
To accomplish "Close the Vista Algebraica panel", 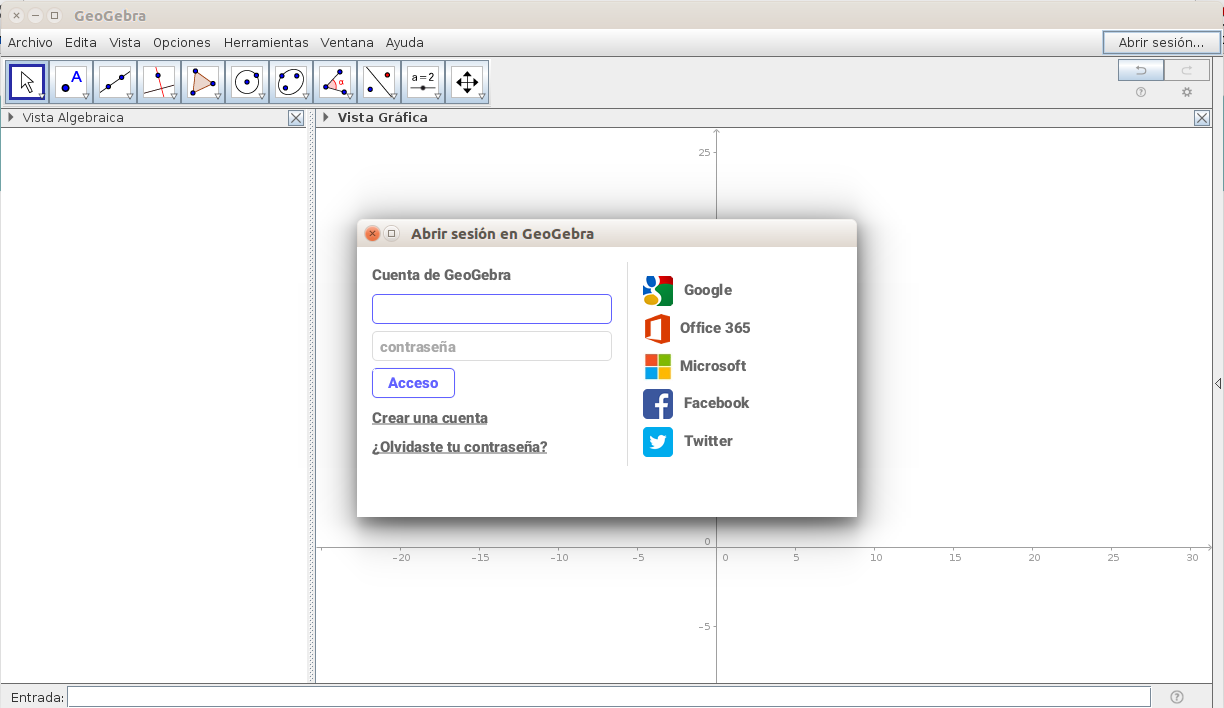I will pyautogui.click(x=296, y=118).
